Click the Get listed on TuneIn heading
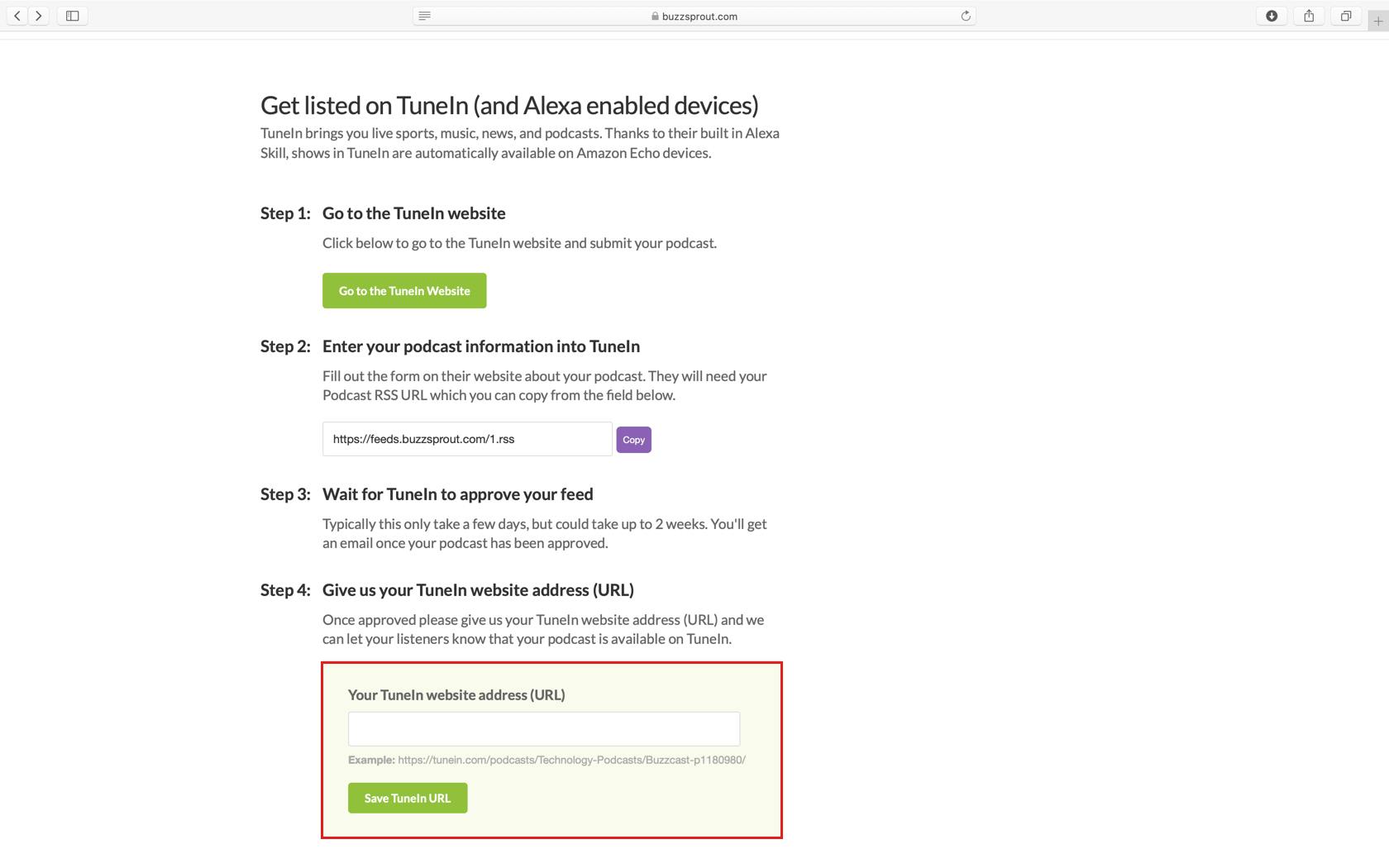The height and width of the screenshot is (868, 1389). point(509,105)
